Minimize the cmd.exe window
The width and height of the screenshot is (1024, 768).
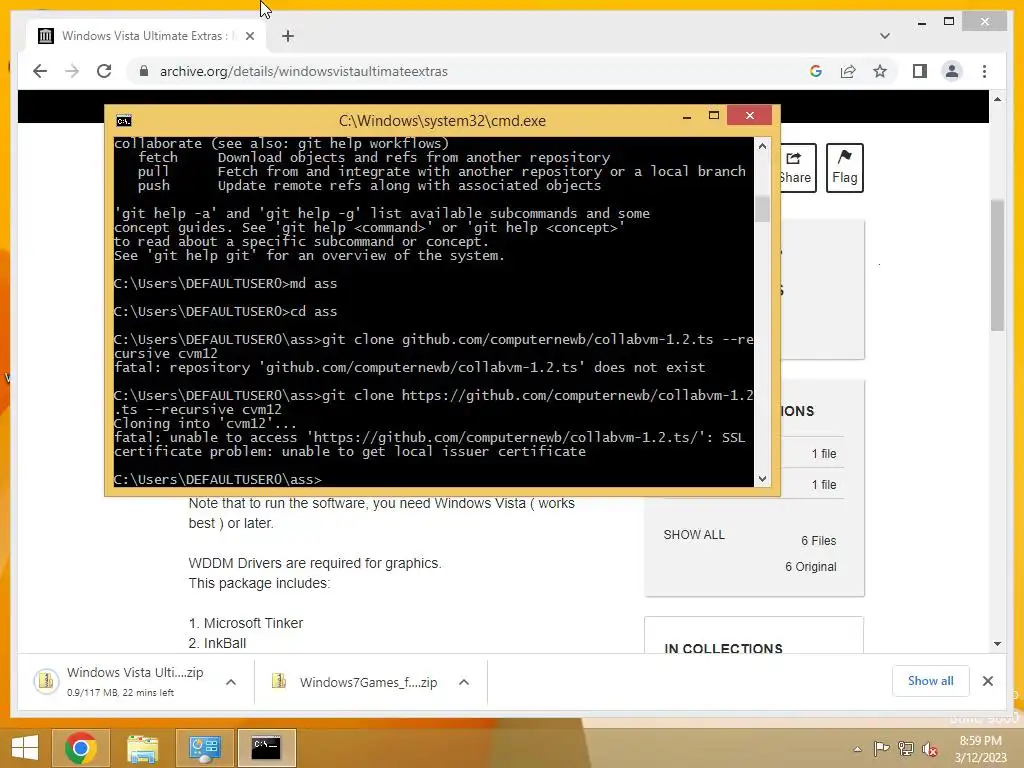click(686, 116)
